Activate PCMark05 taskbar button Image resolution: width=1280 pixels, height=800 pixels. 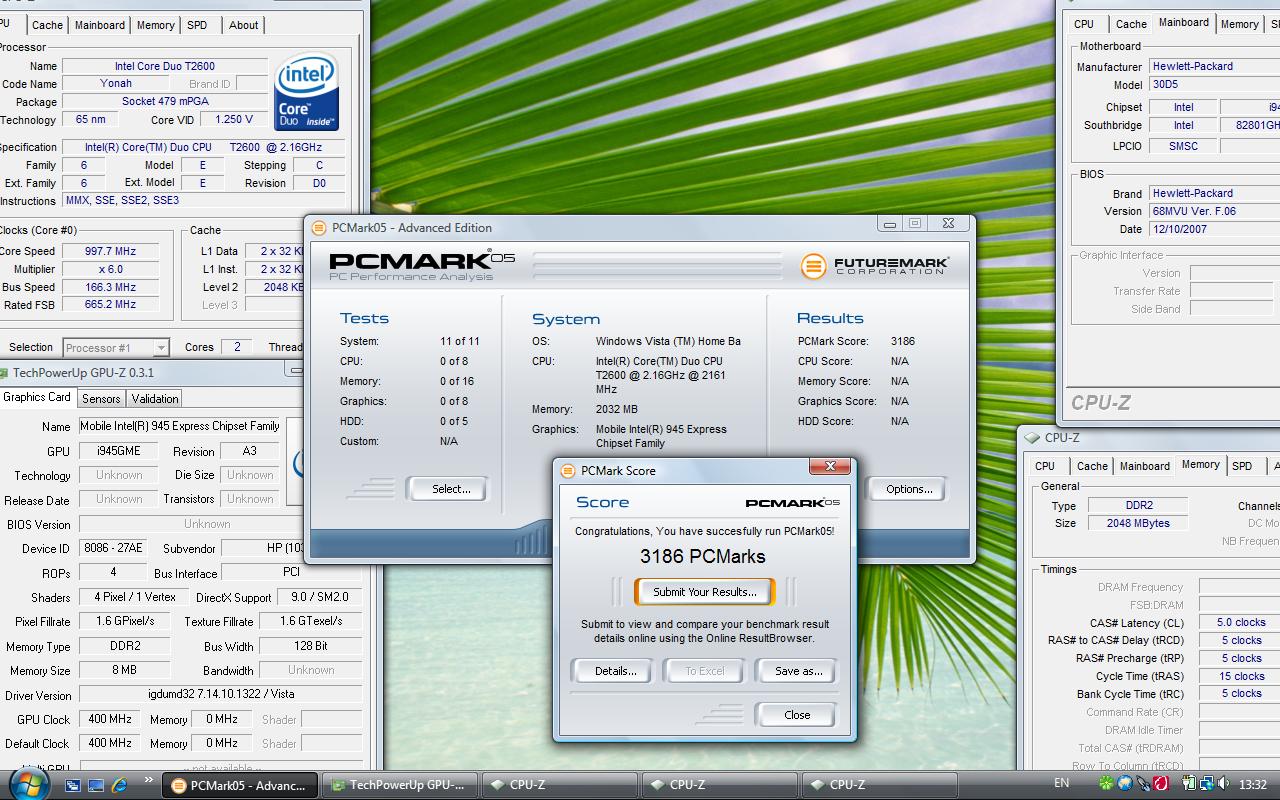click(x=240, y=785)
